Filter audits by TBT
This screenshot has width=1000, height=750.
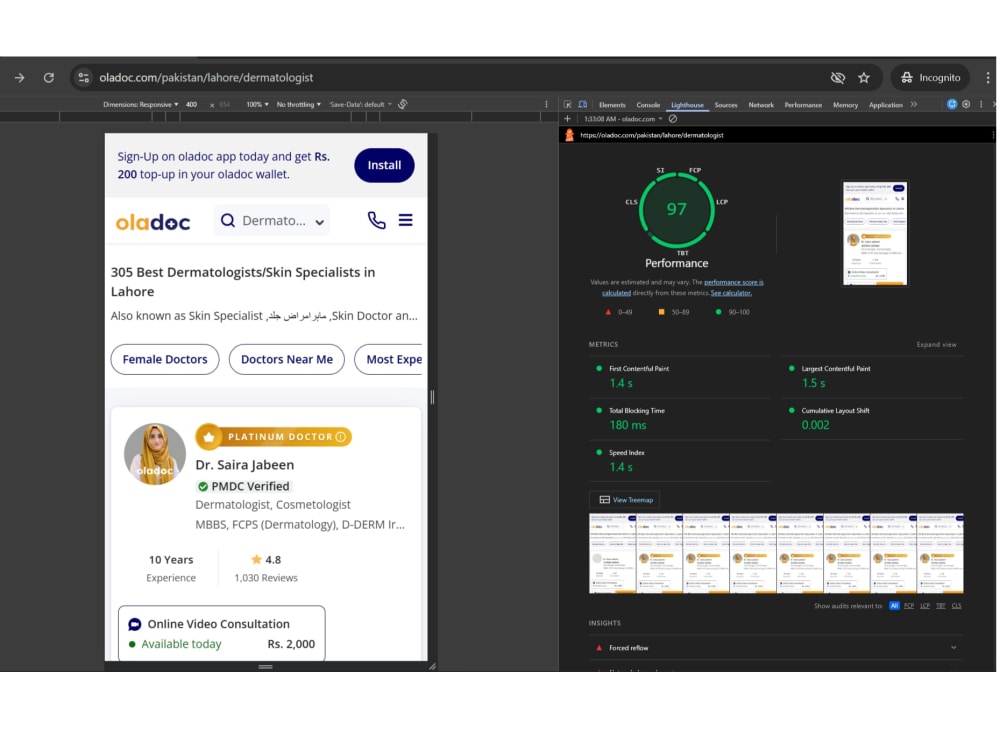[941, 606]
